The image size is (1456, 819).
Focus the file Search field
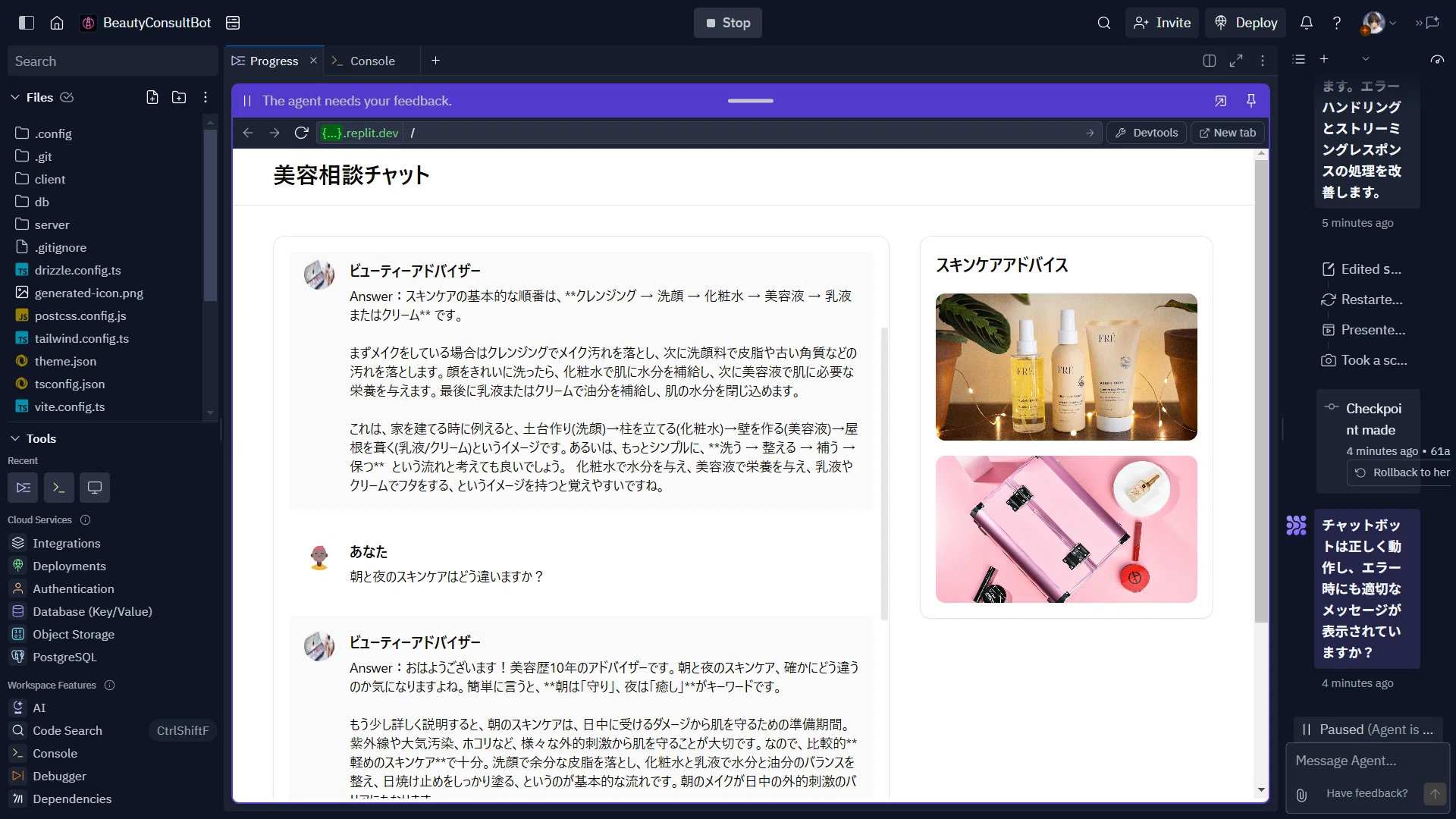(x=113, y=61)
